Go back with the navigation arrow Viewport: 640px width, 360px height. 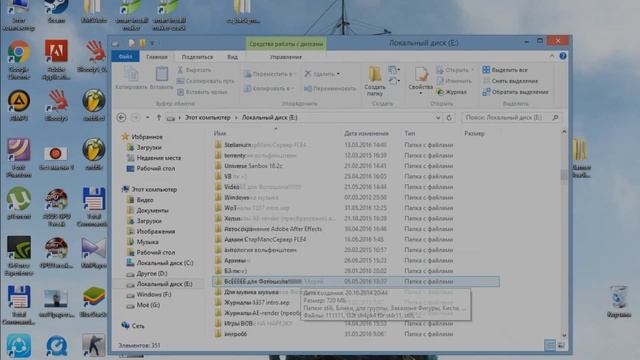[122, 118]
